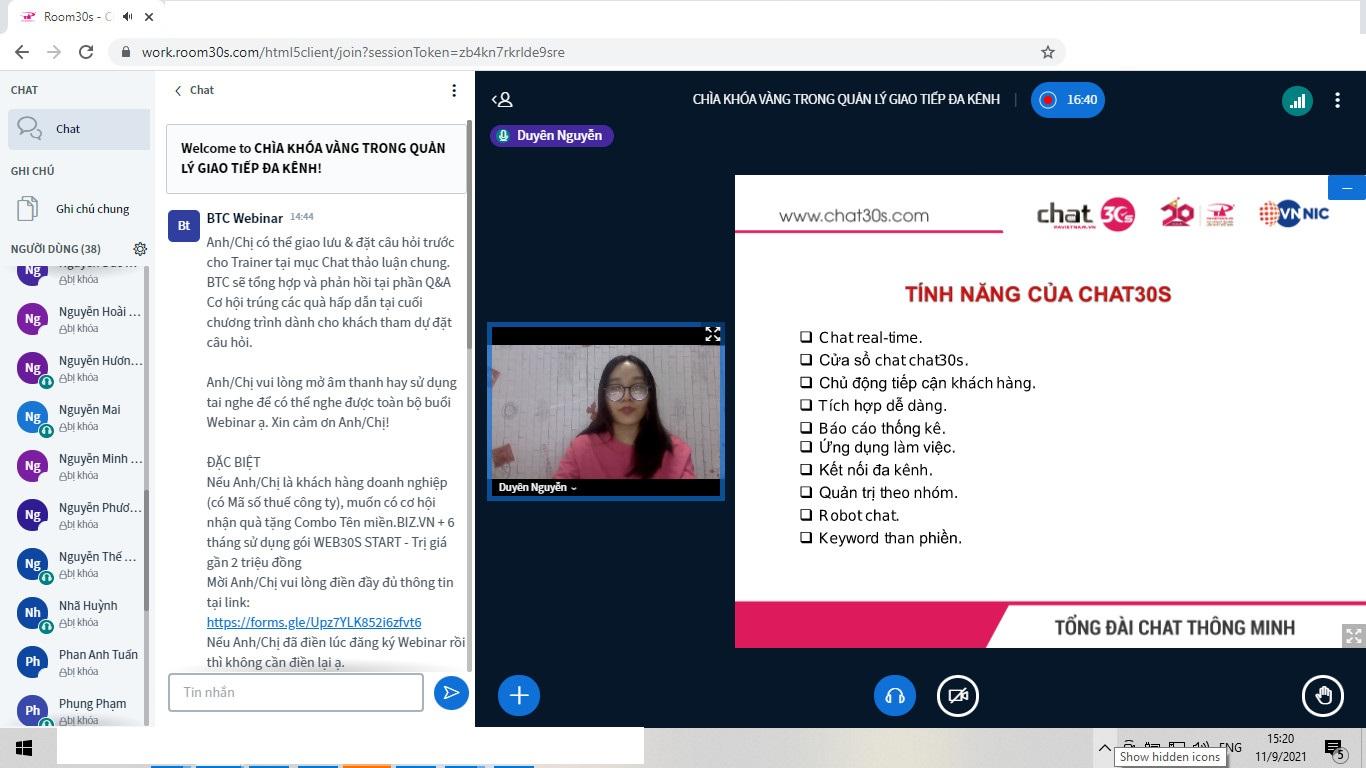Viewport: 1366px width, 768px height.
Task: Click the Nhã Huỳnh avatar
Action: click(x=33, y=613)
